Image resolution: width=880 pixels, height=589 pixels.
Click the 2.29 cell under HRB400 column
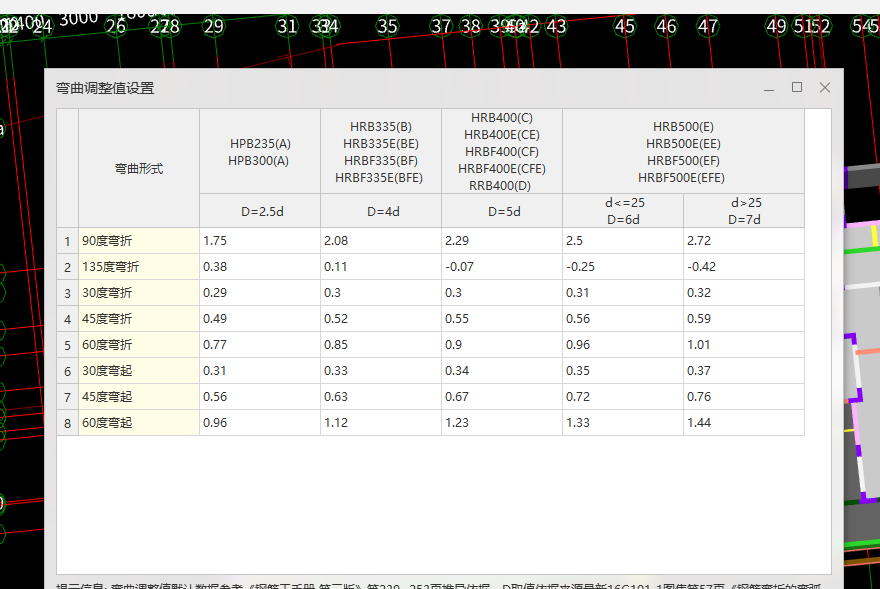(x=502, y=241)
